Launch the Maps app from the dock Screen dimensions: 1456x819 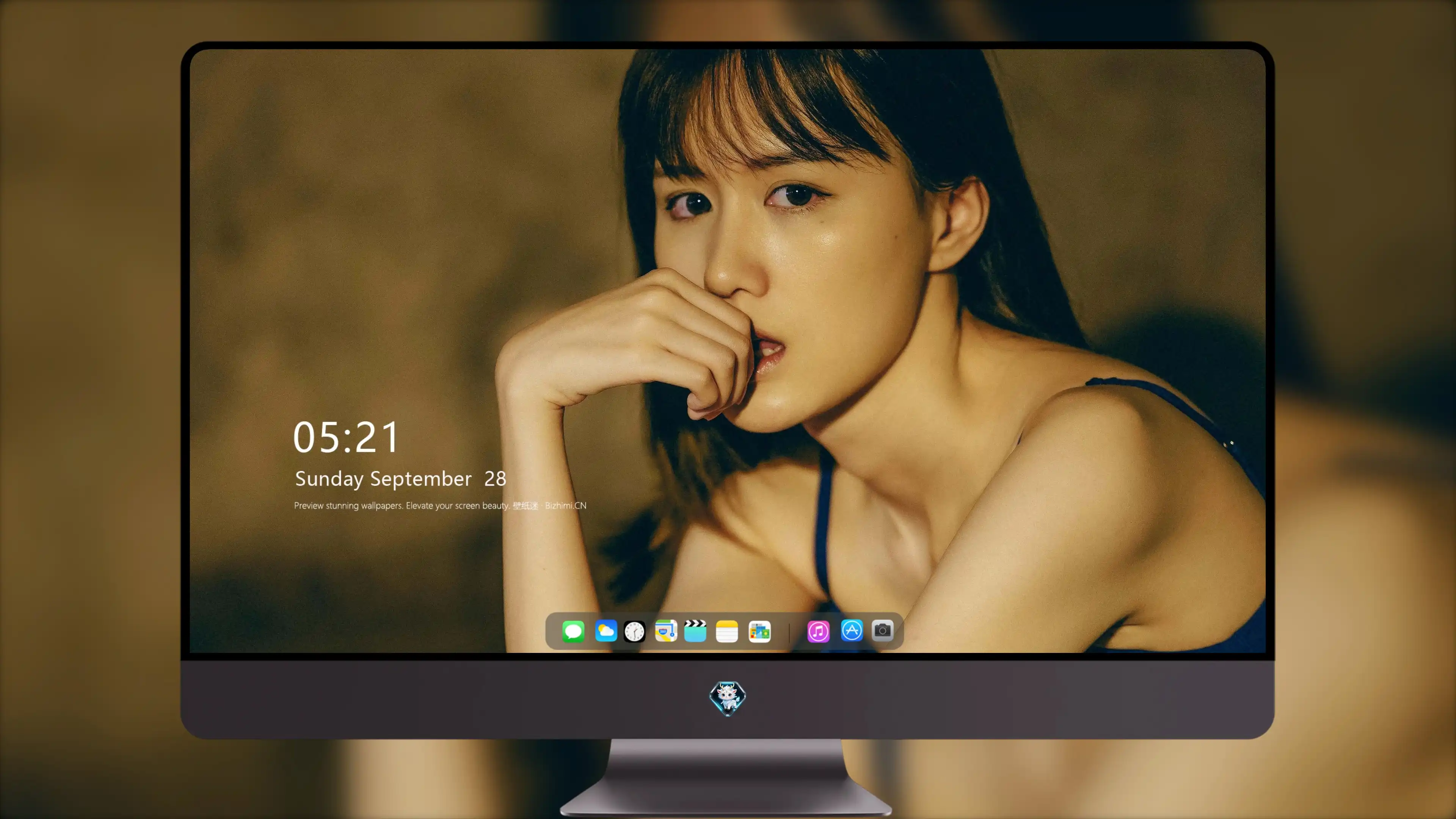[x=666, y=631]
